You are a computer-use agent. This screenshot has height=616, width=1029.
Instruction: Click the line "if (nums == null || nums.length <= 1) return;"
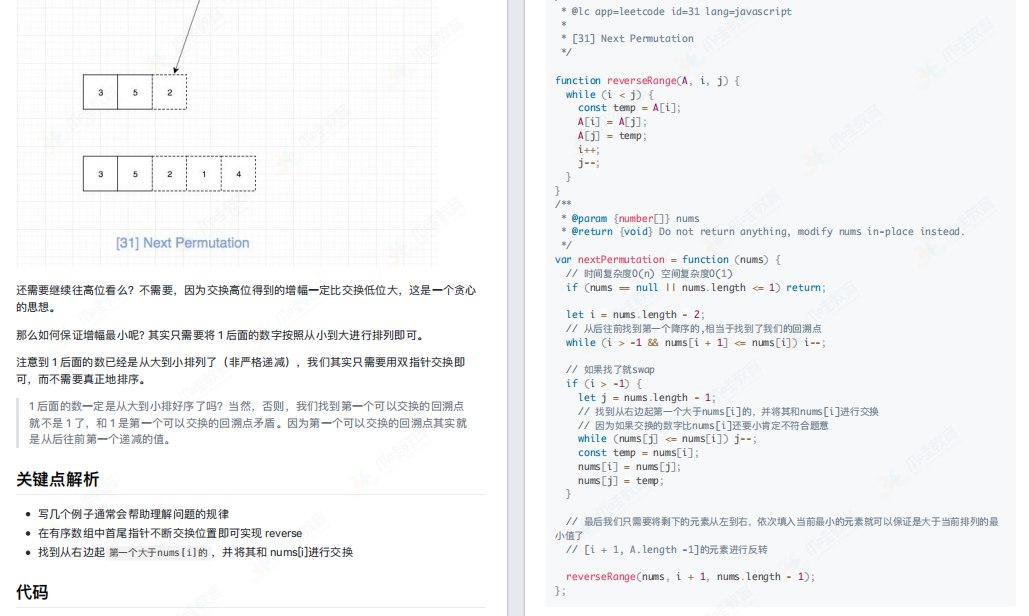pos(696,287)
